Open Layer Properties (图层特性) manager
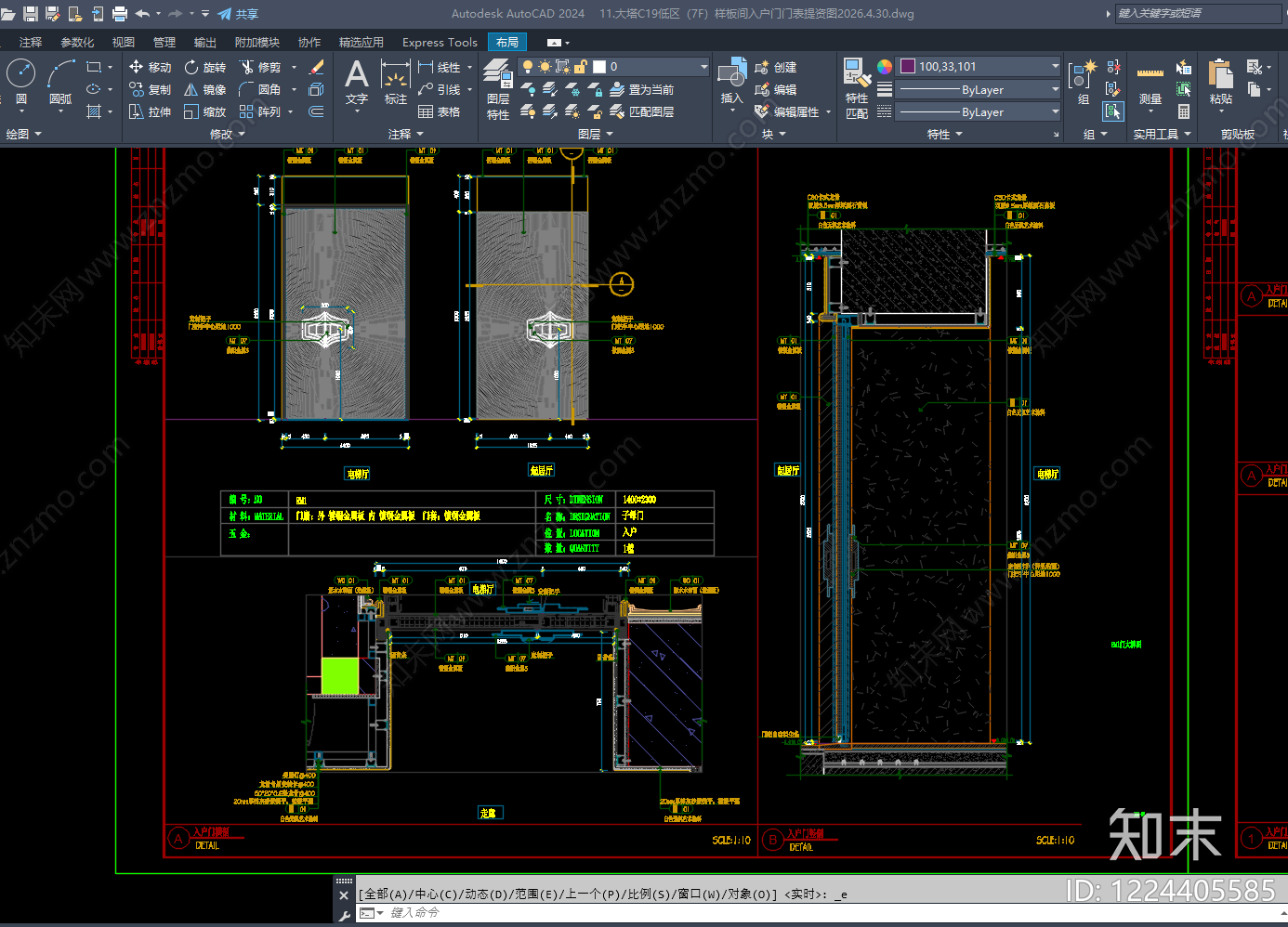The height and width of the screenshot is (927, 1288). [x=498, y=89]
